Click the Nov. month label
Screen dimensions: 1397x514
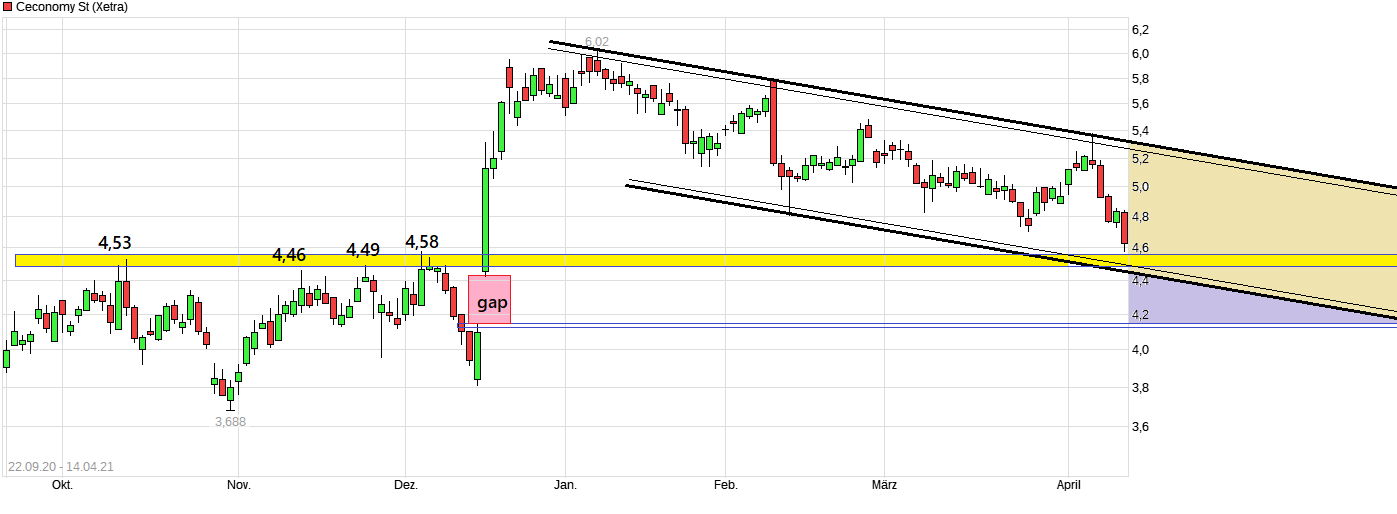tap(238, 485)
